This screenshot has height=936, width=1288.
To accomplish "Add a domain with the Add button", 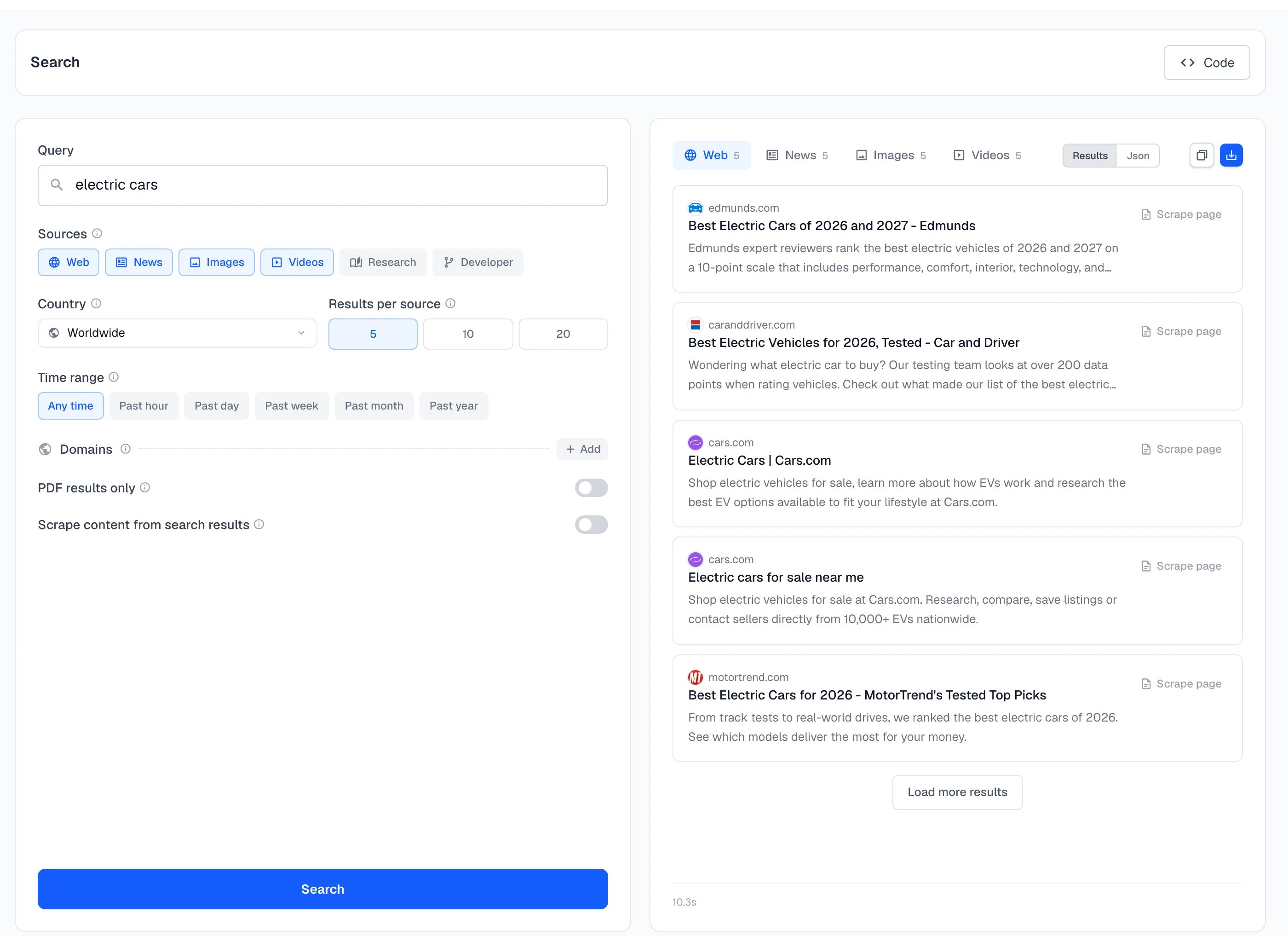I will tap(582, 449).
